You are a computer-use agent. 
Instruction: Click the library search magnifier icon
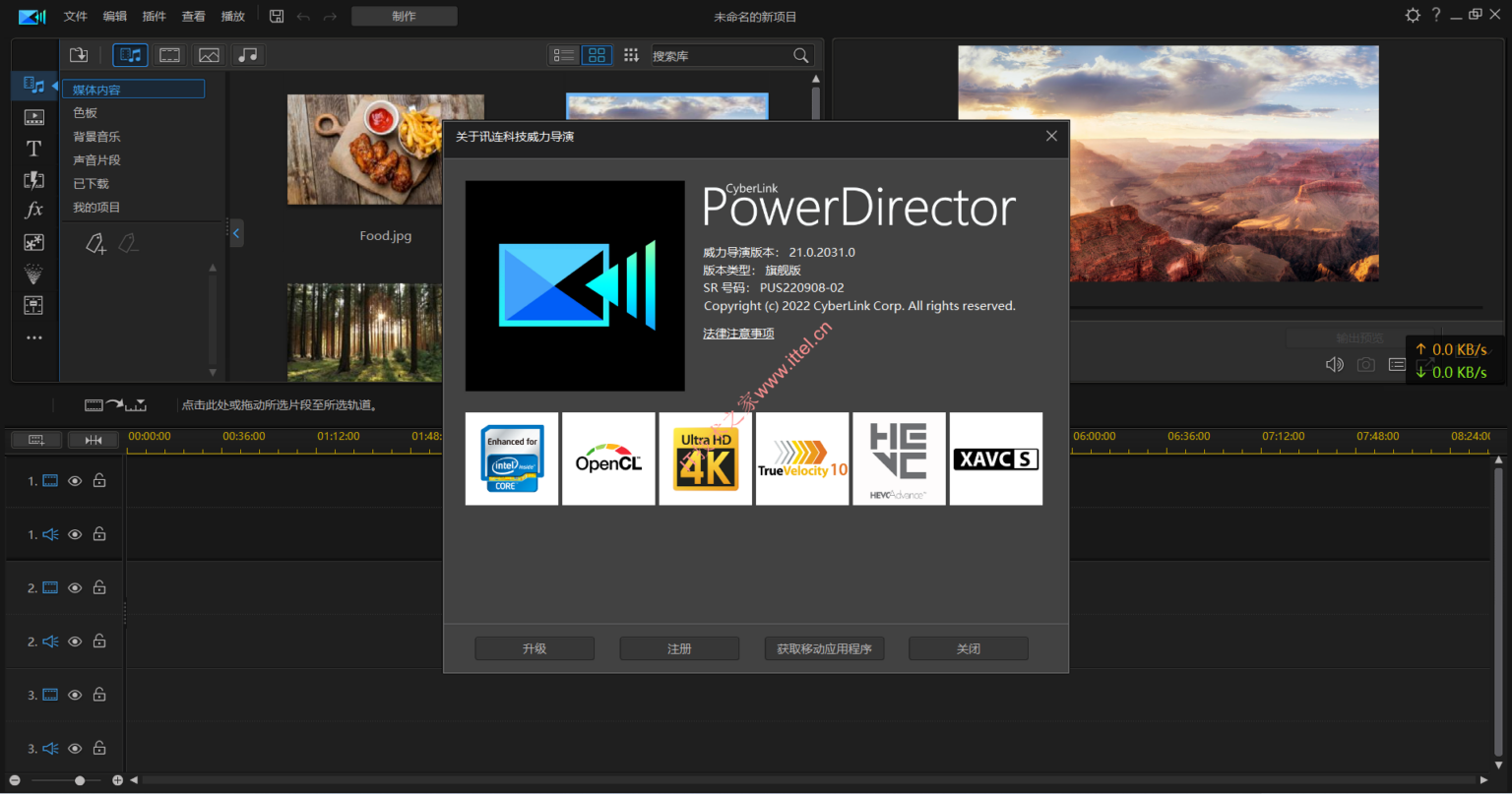click(x=800, y=55)
